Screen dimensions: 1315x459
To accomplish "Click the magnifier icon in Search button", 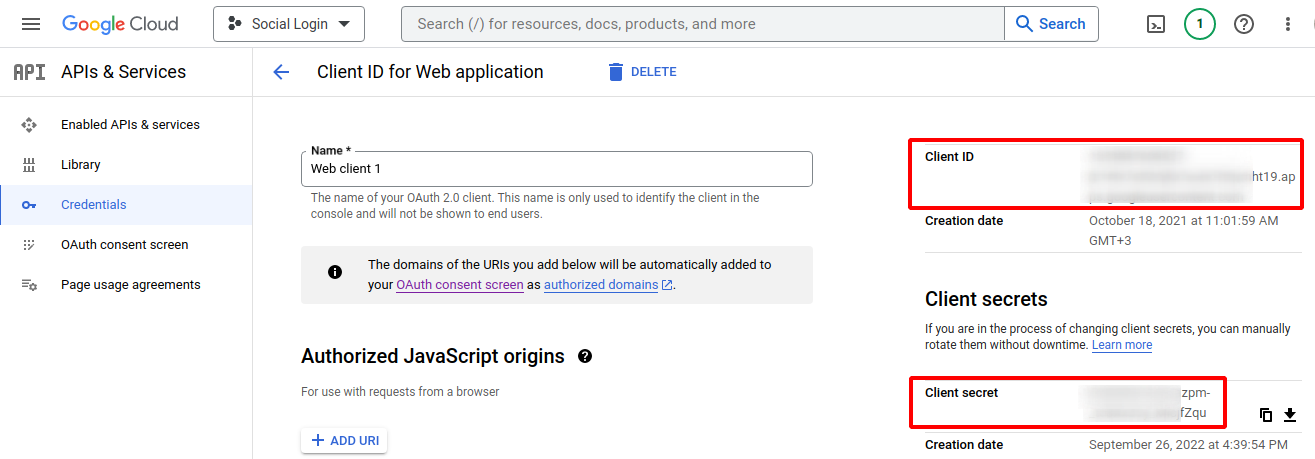I will 1024,24.
